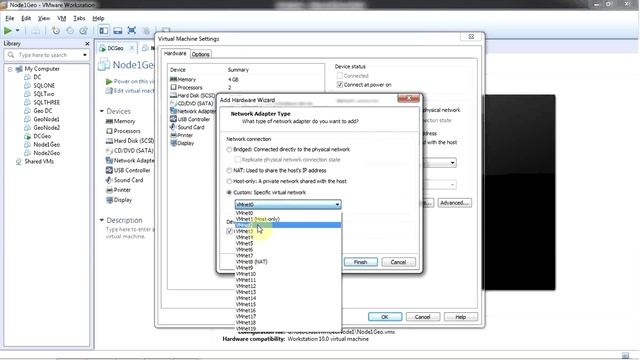
Task: Open the Library search dropdown arrow
Action: (x=85, y=55)
